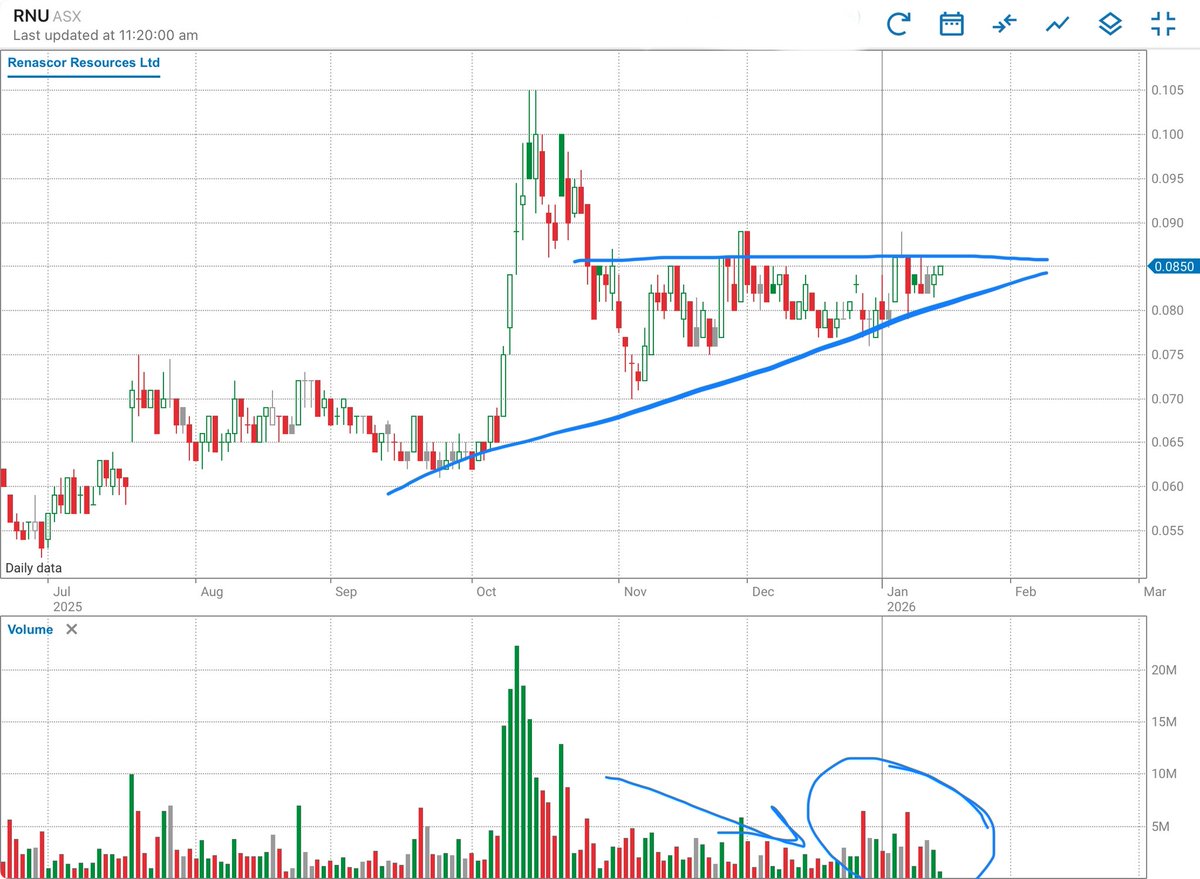1200x879 pixels.
Task: Click the collapse fullscreen icon
Action: (1163, 24)
